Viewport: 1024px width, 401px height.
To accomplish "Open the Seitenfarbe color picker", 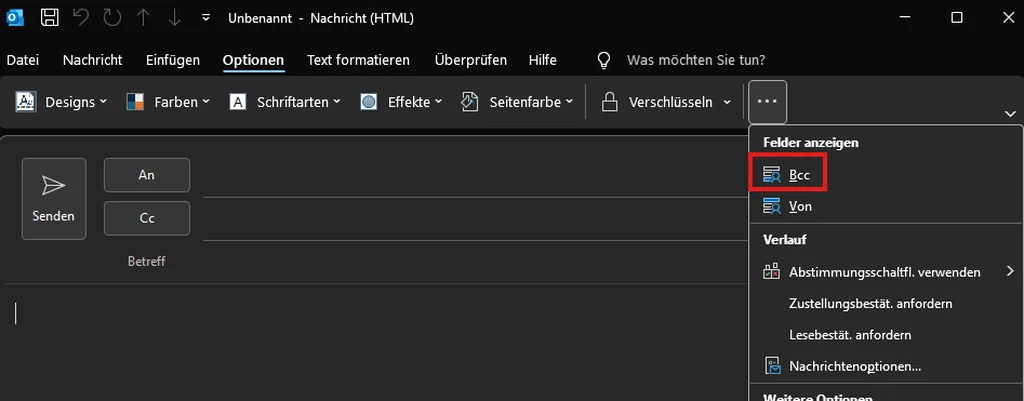I will point(517,102).
